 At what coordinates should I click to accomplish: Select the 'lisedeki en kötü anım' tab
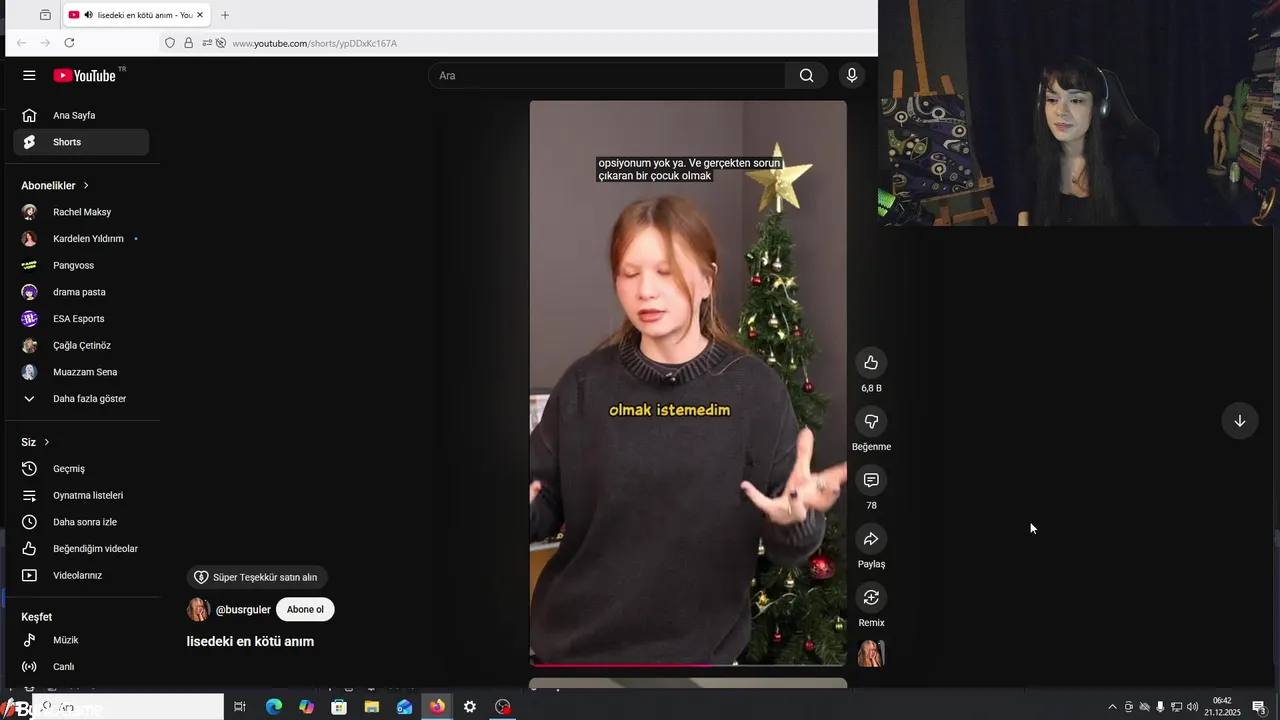tap(136, 15)
